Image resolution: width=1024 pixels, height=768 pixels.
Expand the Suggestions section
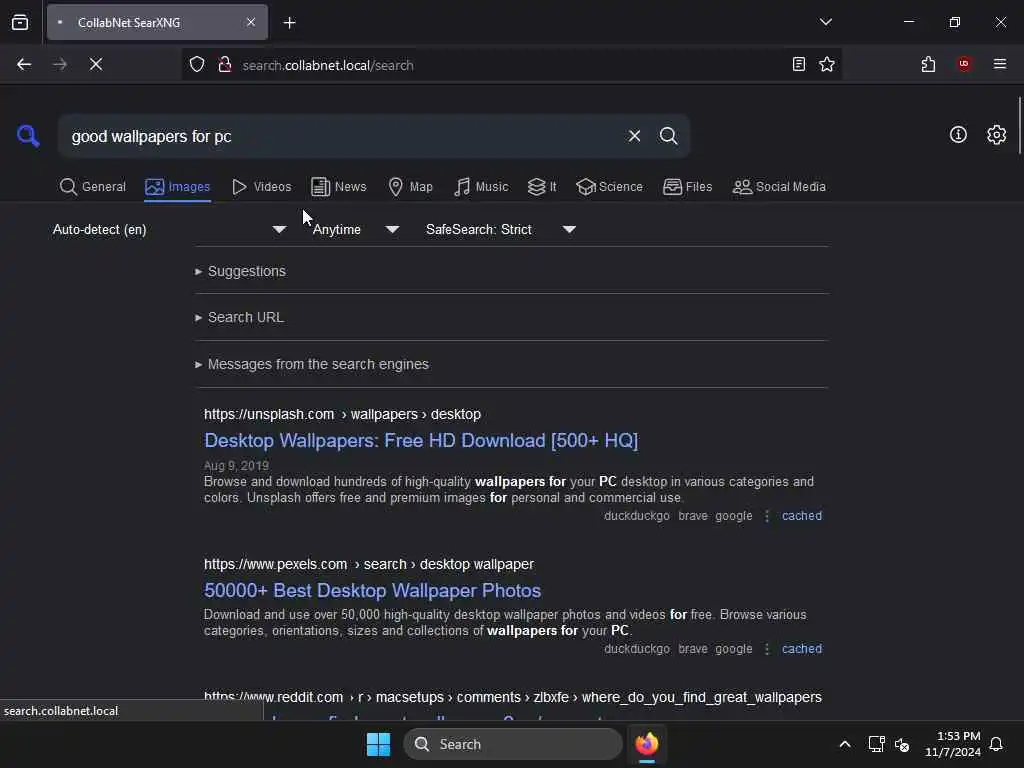pyautogui.click(x=240, y=271)
